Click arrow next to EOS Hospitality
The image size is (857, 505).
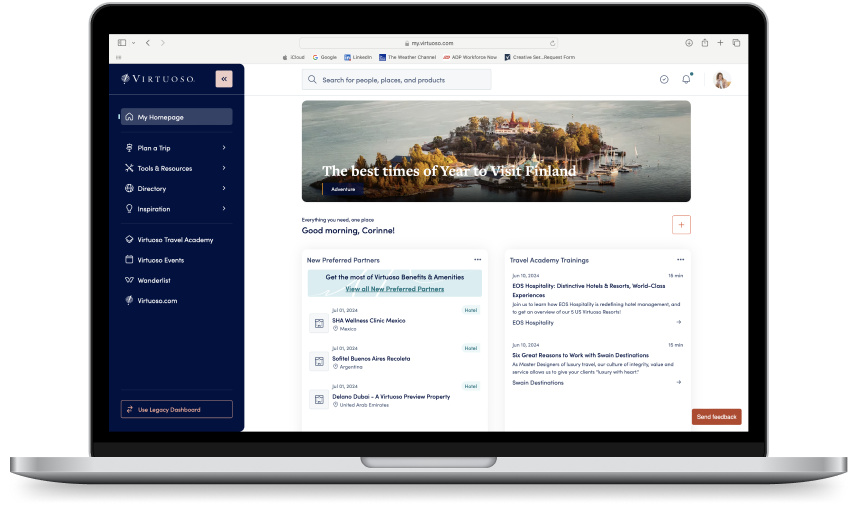(x=679, y=322)
